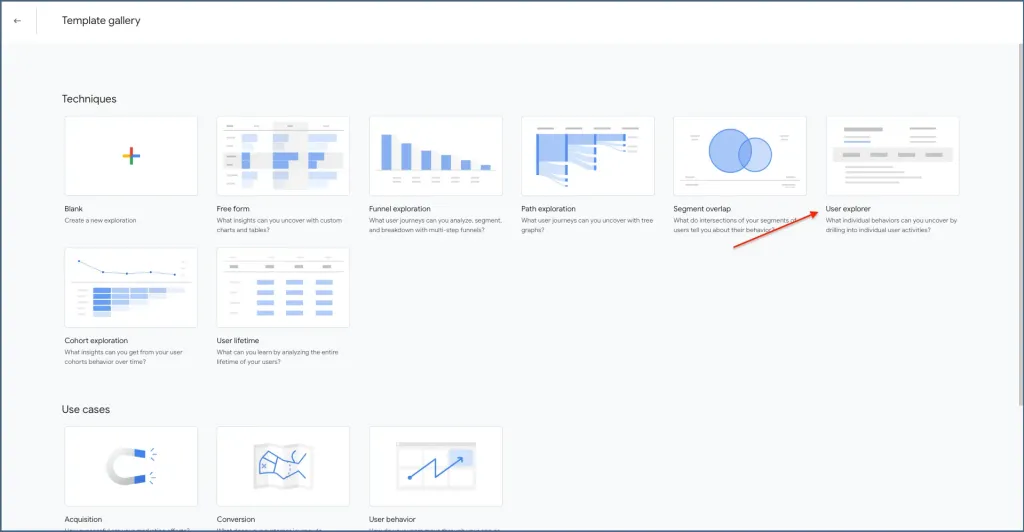The width and height of the screenshot is (1024, 532).
Task: Click the Techniques section heading
Action: (89, 99)
